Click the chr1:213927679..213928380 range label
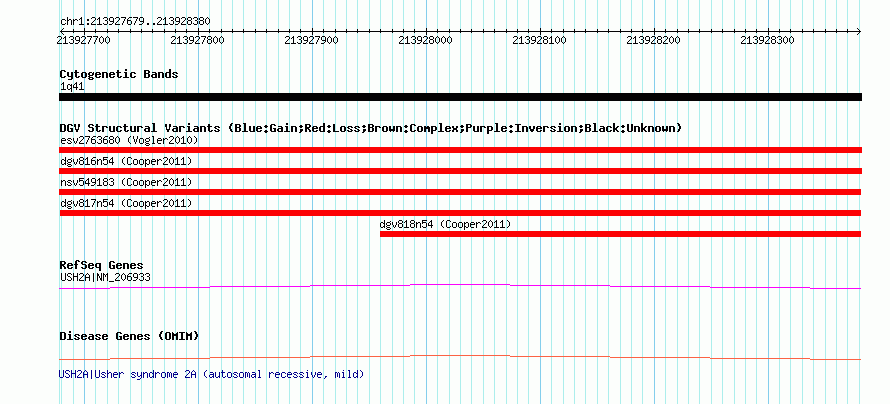Image resolution: width=890 pixels, height=404 pixels. (x=135, y=22)
